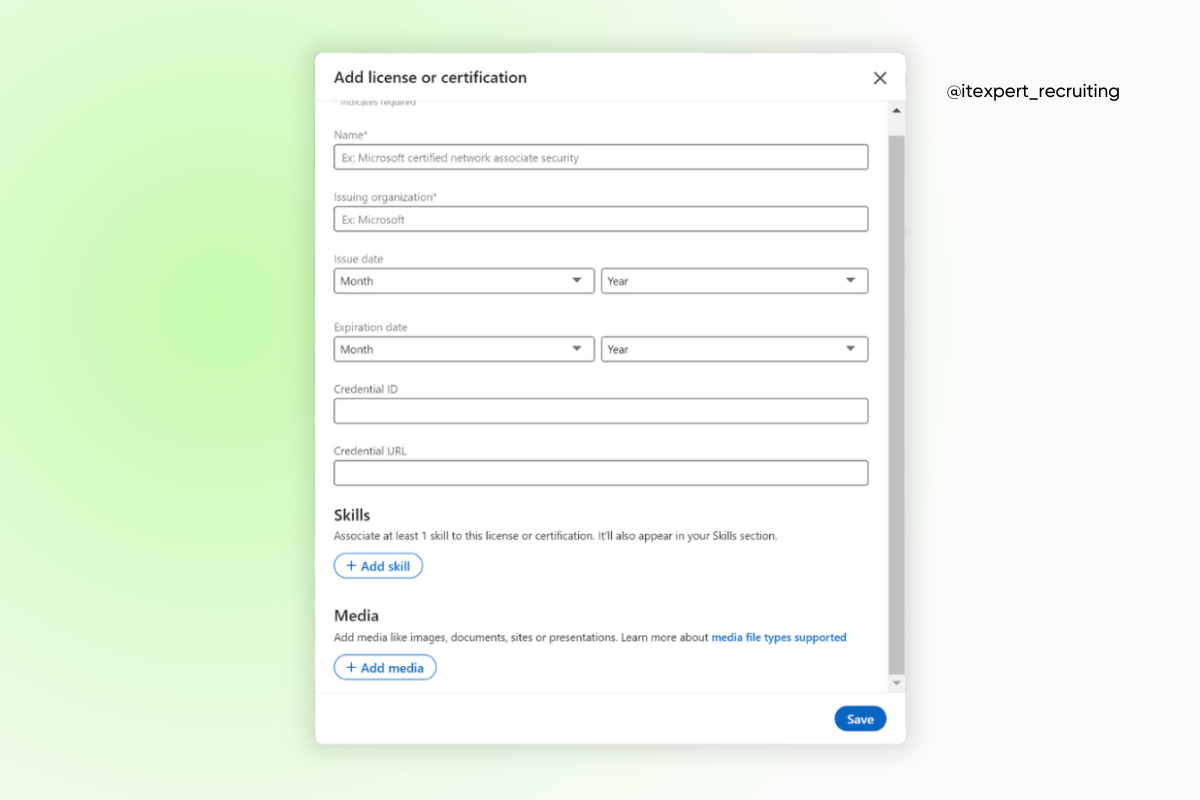Click the Expiration date Year dropdown arrow
Screen dimensions: 1200x800
point(852,348)
